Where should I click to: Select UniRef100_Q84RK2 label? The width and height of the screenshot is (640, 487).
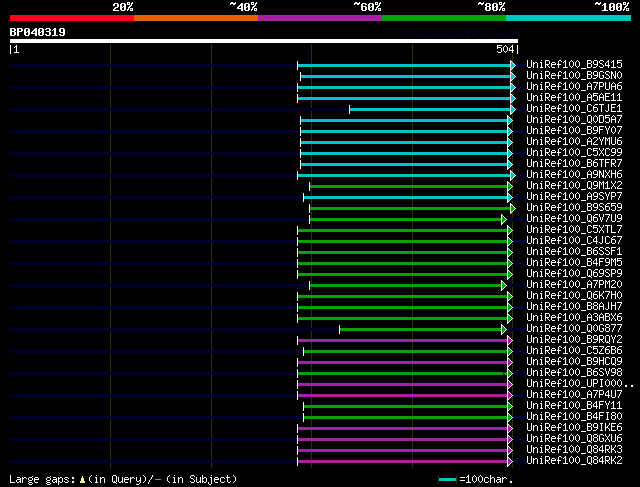pos(574,461)
